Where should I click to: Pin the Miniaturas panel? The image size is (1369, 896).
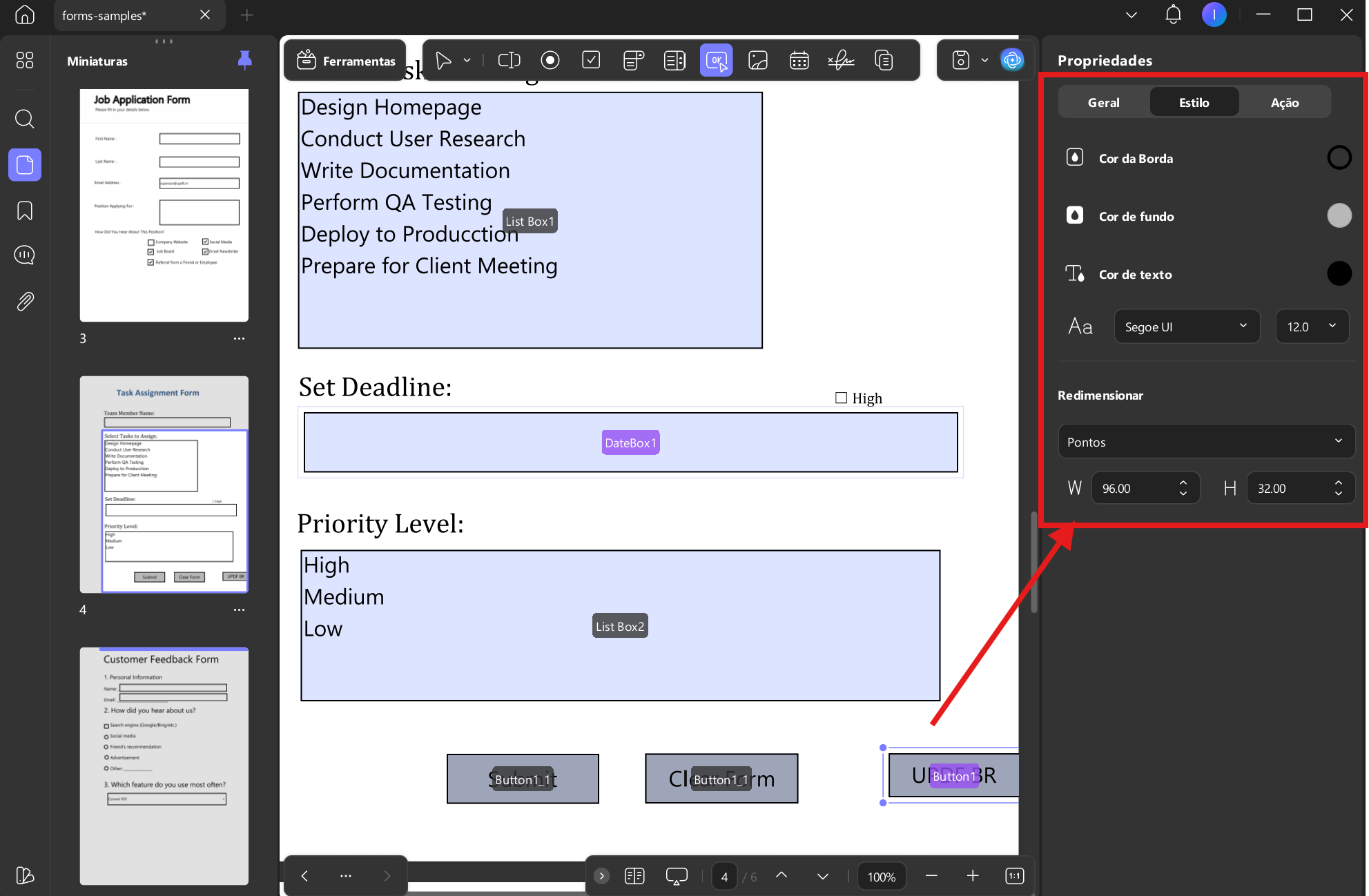(x=244, y=61)
